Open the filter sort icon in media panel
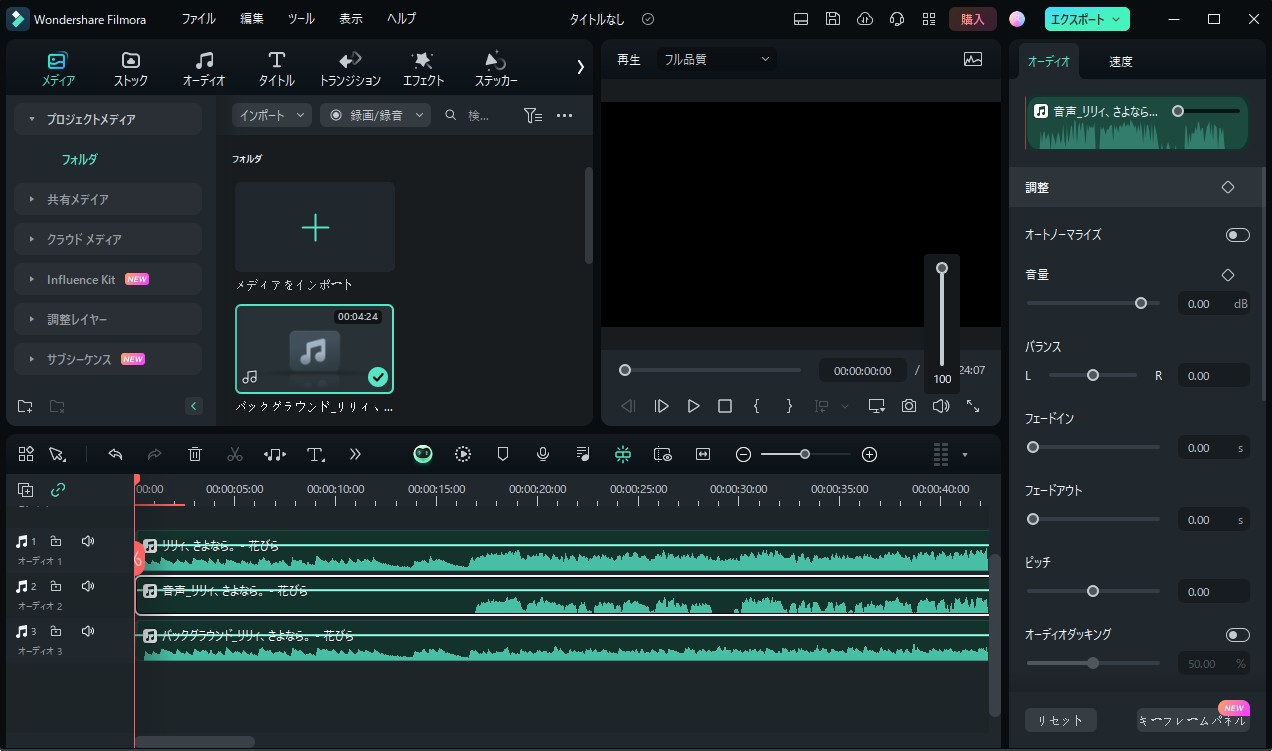The image size is (1272, 751). click(x=533, y=116)
